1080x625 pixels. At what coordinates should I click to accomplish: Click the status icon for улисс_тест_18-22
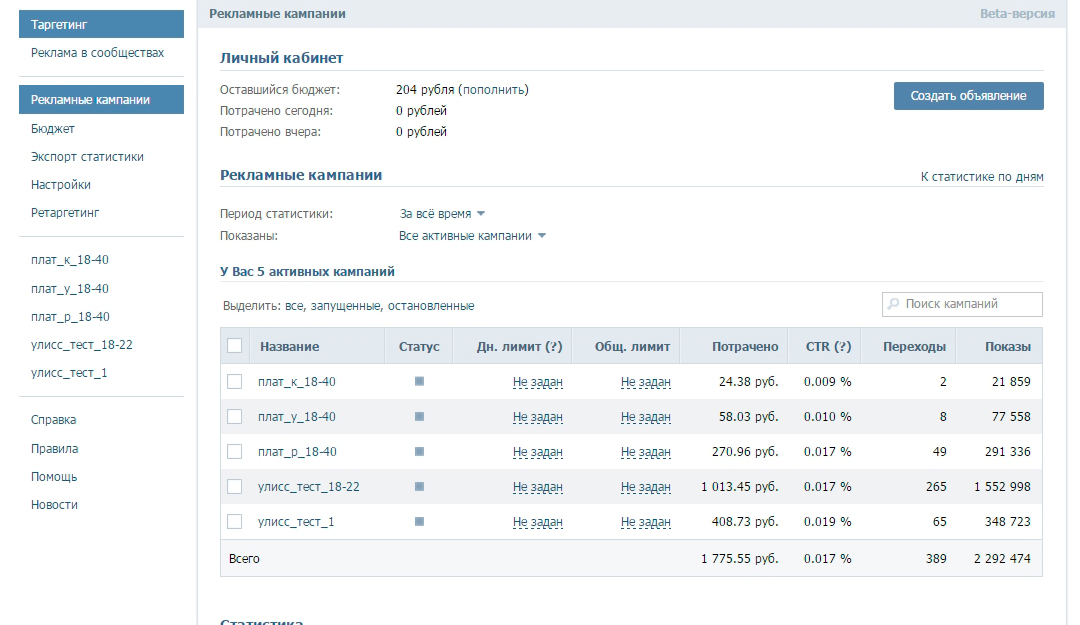point(419,486)
